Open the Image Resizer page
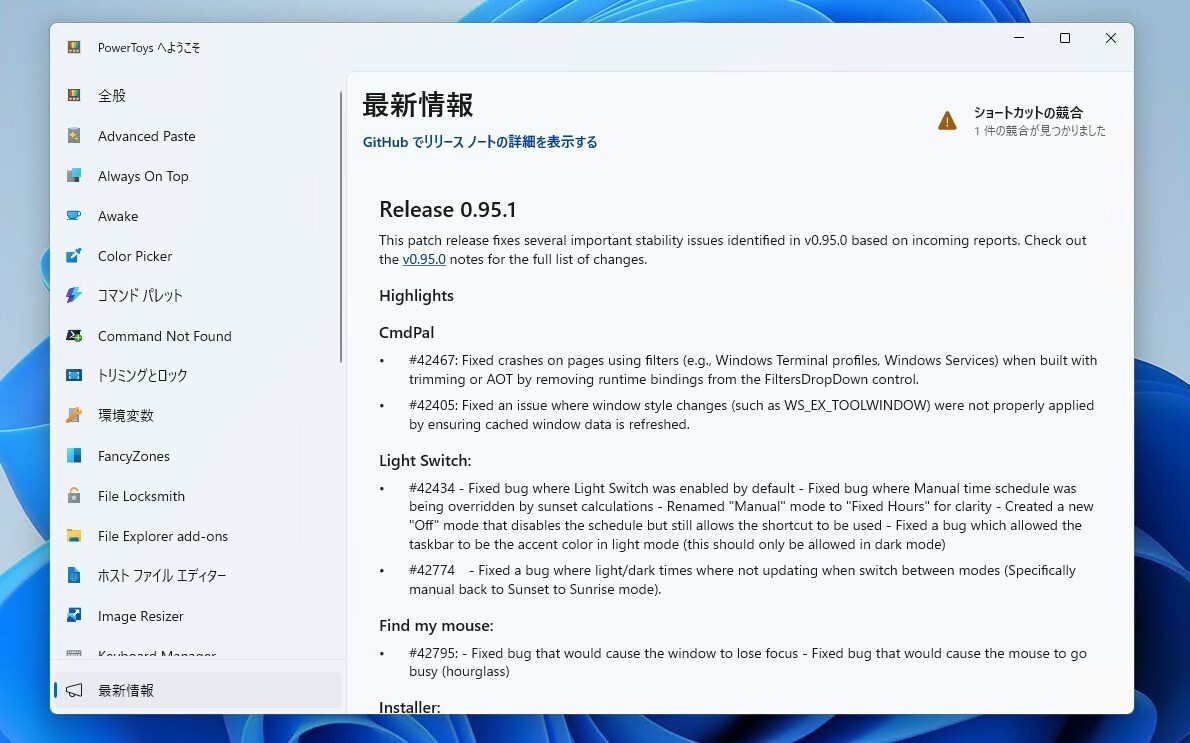Viewport: 1190px width, 743px height. 197,616
